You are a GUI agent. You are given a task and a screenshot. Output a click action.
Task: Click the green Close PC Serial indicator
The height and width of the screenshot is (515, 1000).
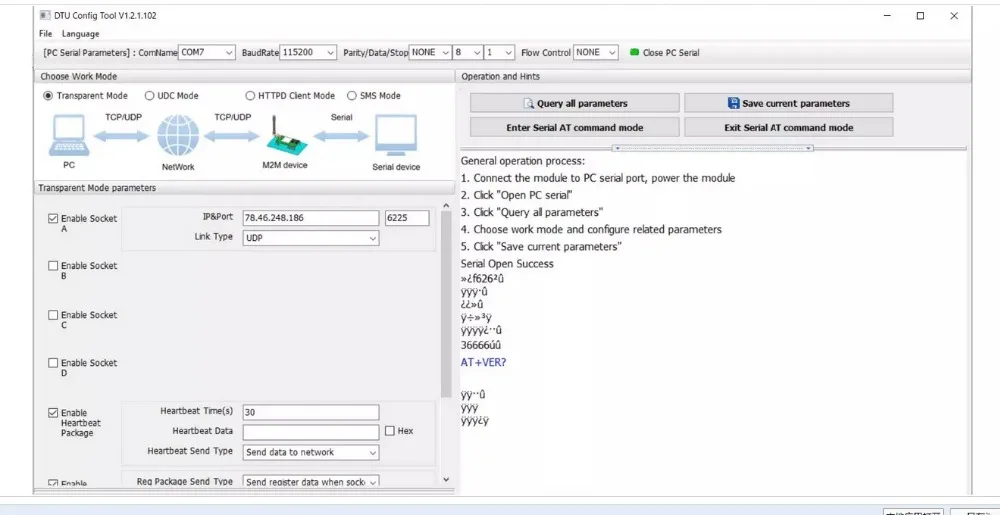click(x=634, y=52)
